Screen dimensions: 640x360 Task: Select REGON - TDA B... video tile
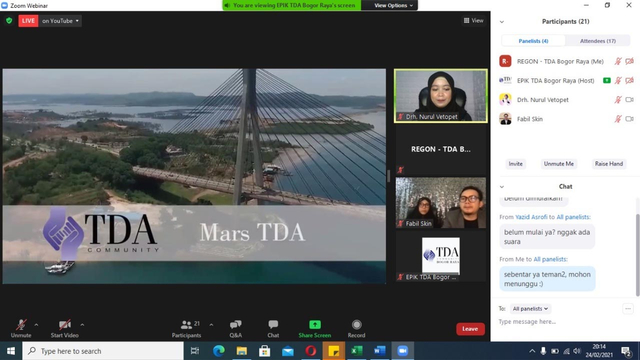click(441, 149)
